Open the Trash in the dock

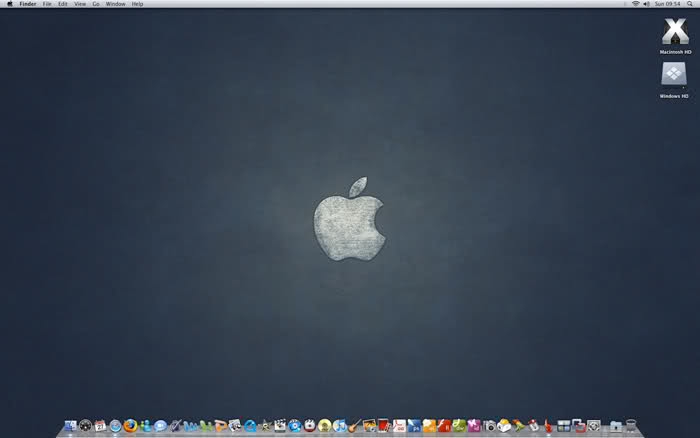(631, 425)
